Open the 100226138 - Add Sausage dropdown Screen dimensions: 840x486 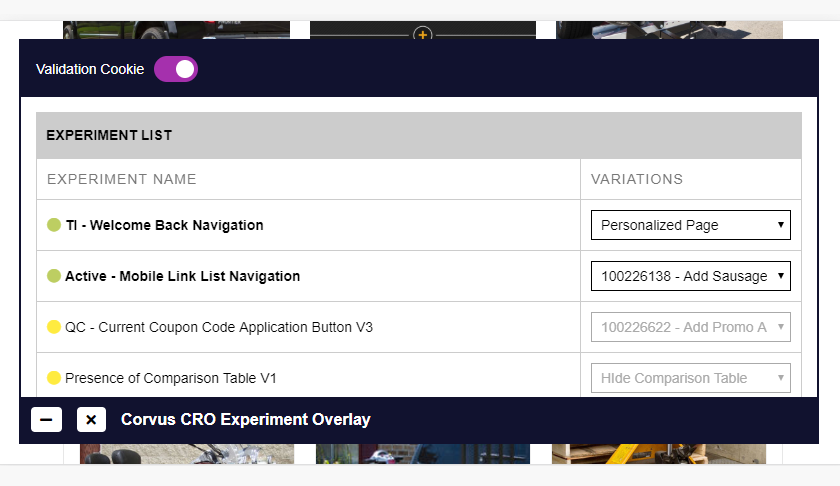pyautogui.click(x=691, y=276)
